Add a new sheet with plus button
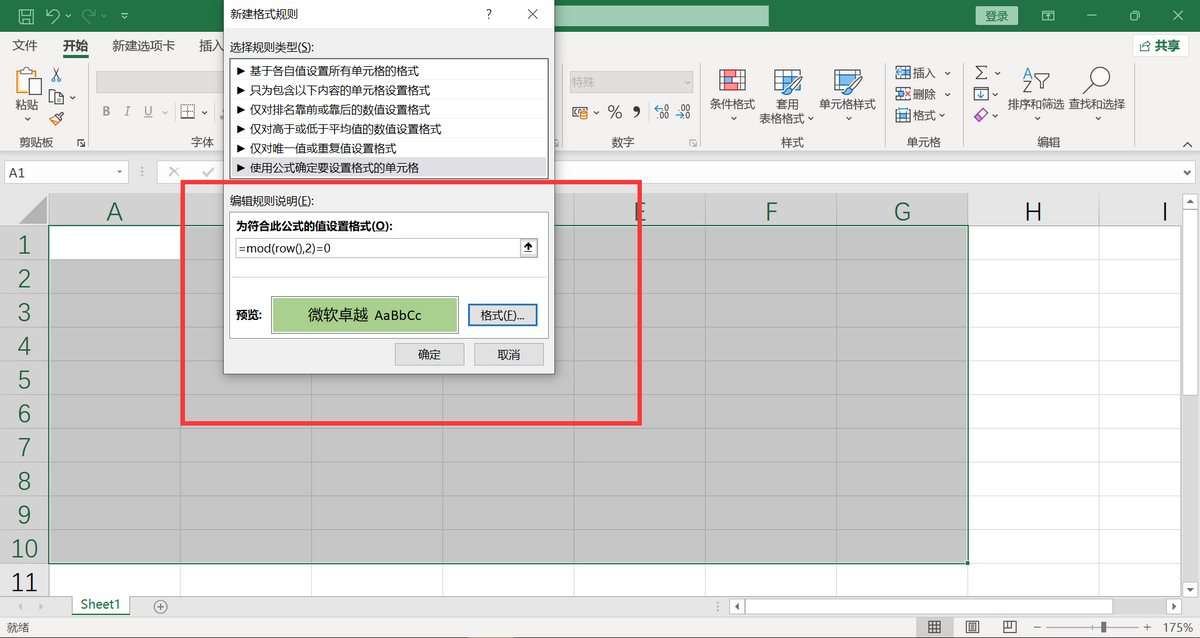Screen dimensions: 1200x638 [161, 606]
